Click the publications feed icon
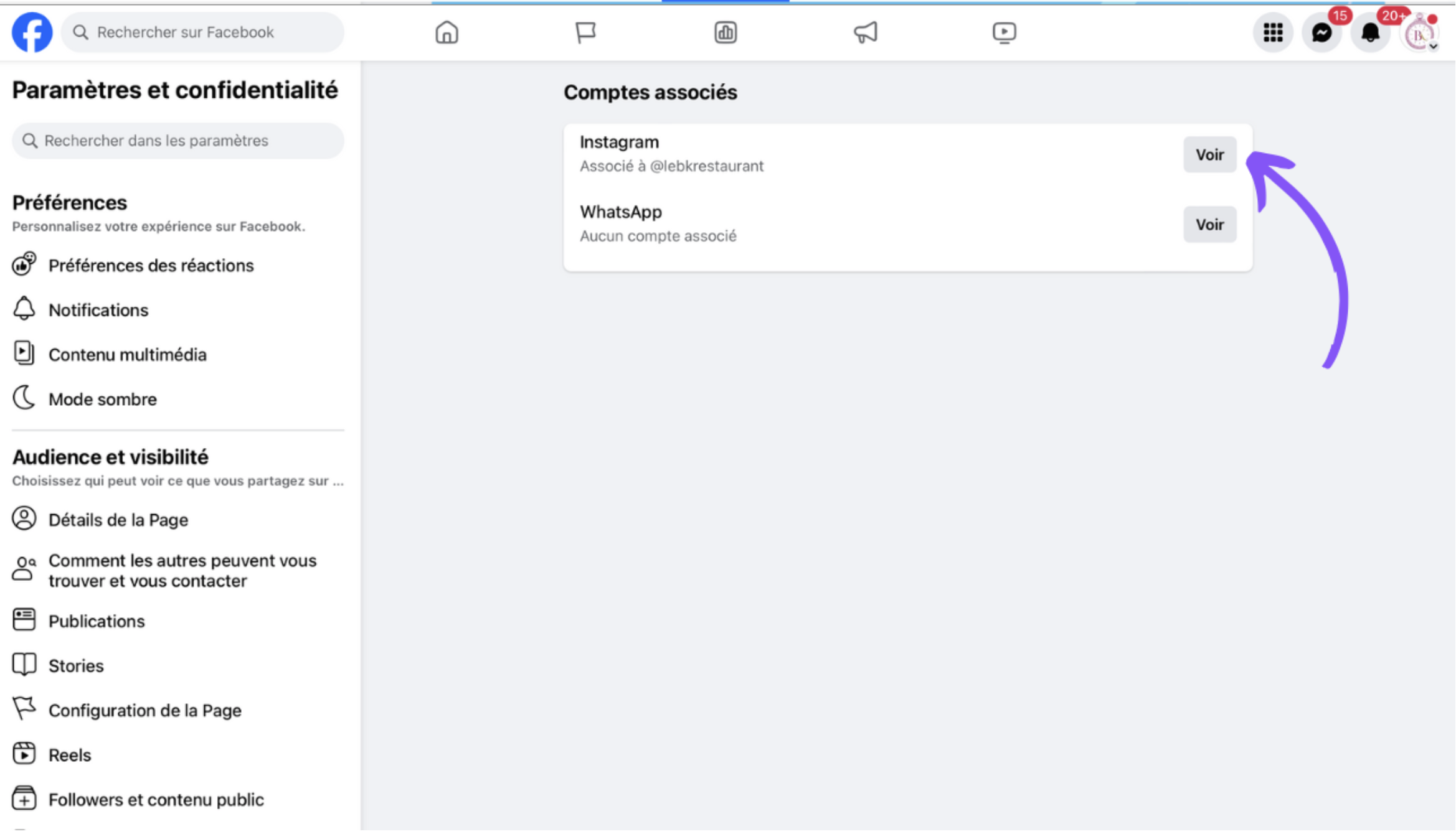Screen dimensions: 1456x834 click(24, 621)
